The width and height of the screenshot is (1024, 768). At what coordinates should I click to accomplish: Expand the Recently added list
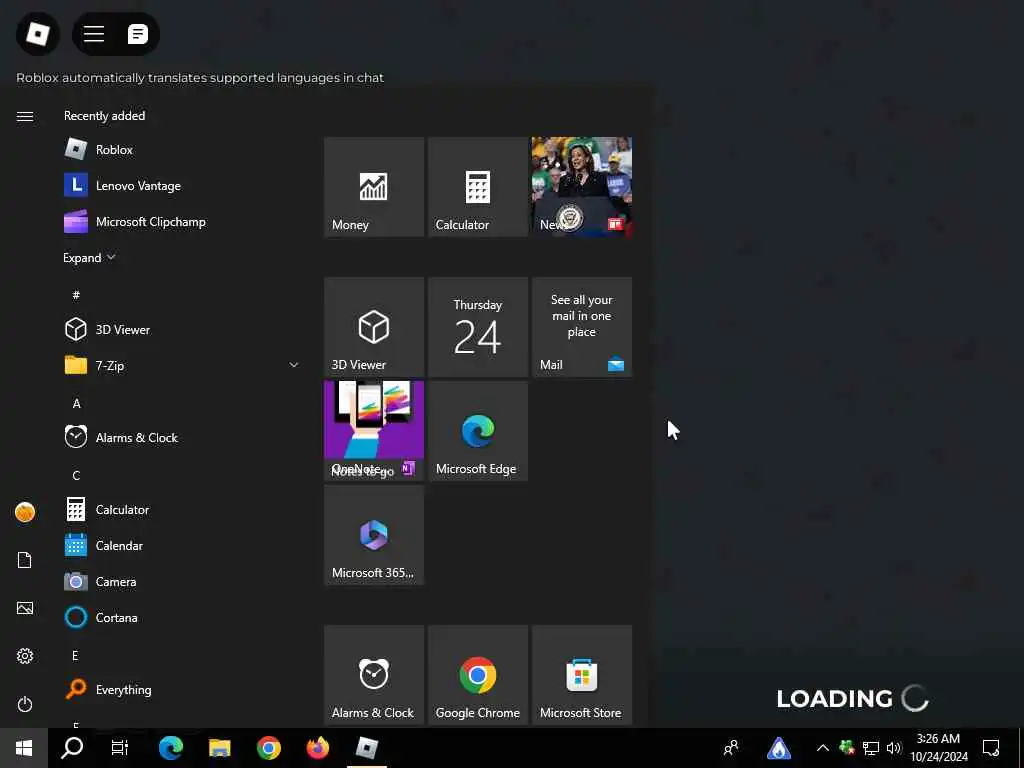(89, 258)
